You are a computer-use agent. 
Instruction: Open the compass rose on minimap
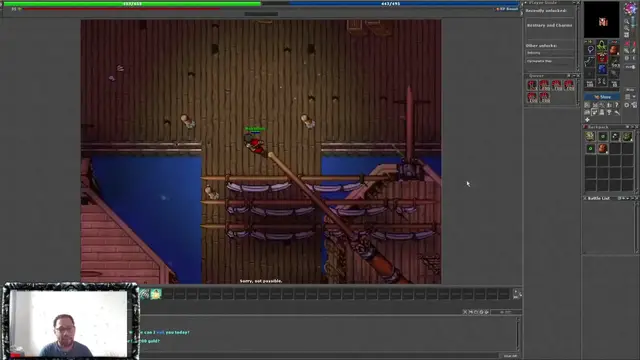(x=630, y=8)
